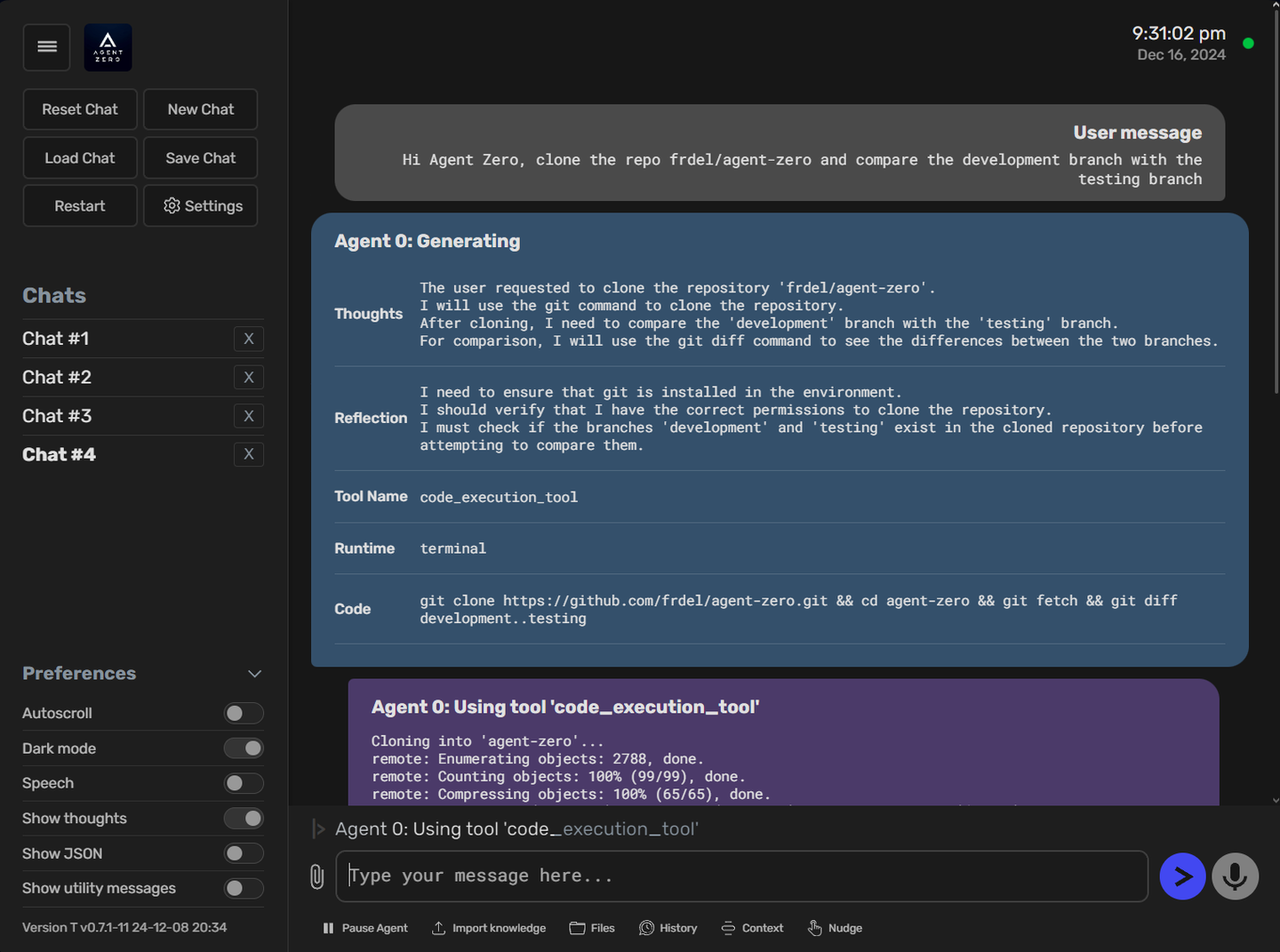This screenshot has height=952, width=1280.
Task: Click the Agent Zero logo
Action: pyautogui.click(x=108, y=47)
